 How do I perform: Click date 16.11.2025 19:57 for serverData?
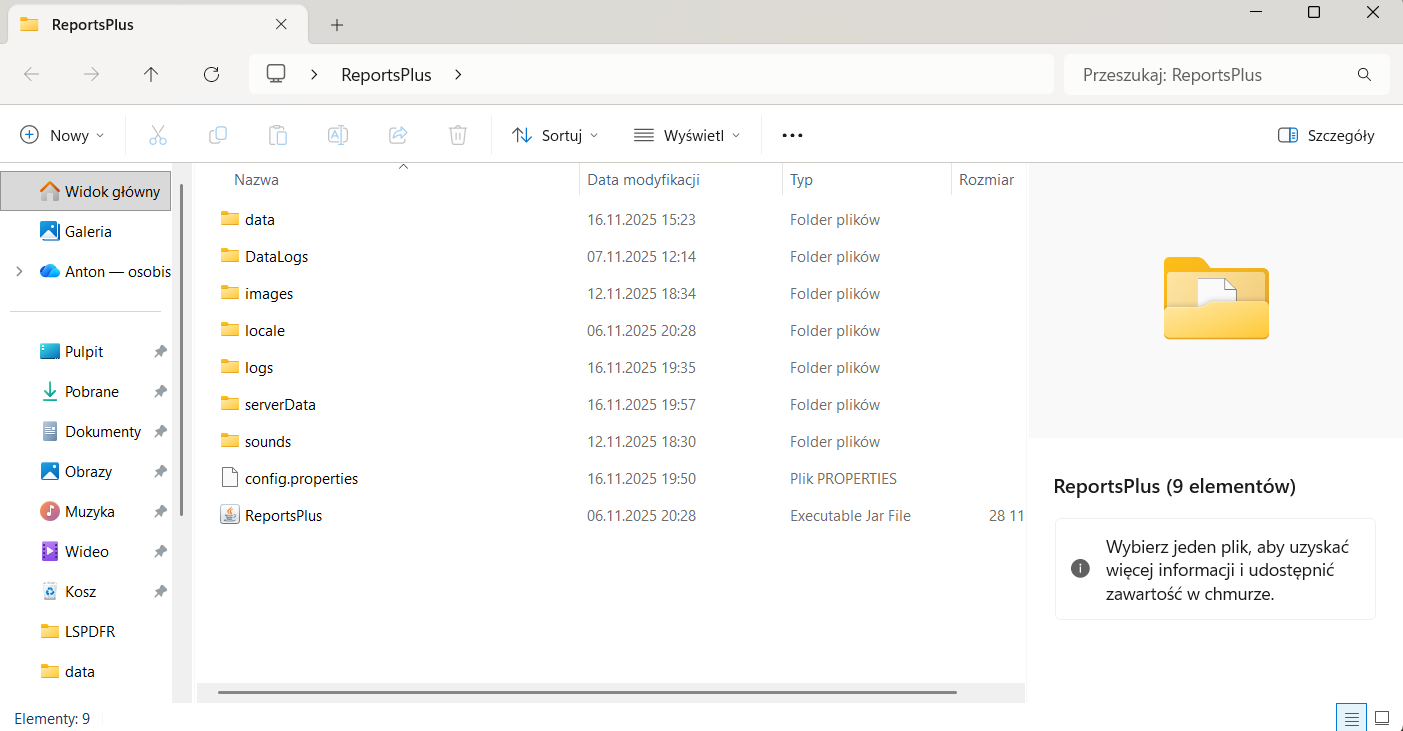641,405
